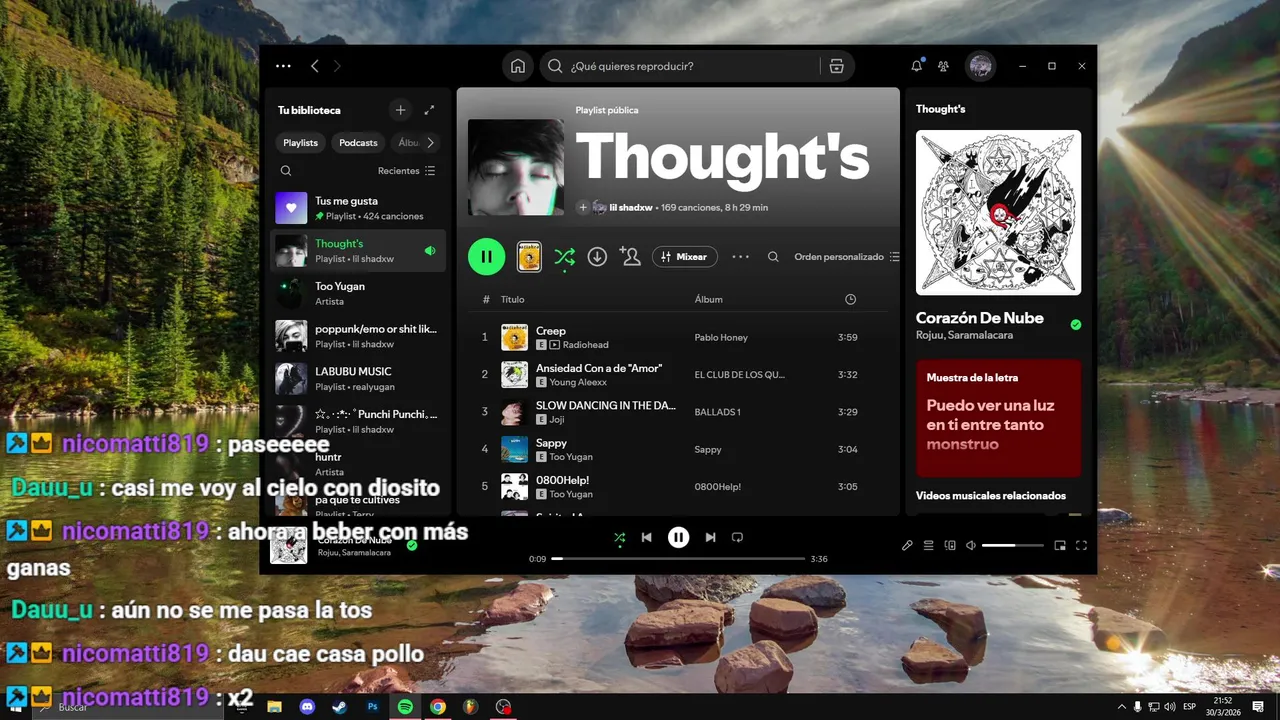The image size is (1280, 720).
Task: Open Discord from the taskbar
Action: [x=307, y=706]
